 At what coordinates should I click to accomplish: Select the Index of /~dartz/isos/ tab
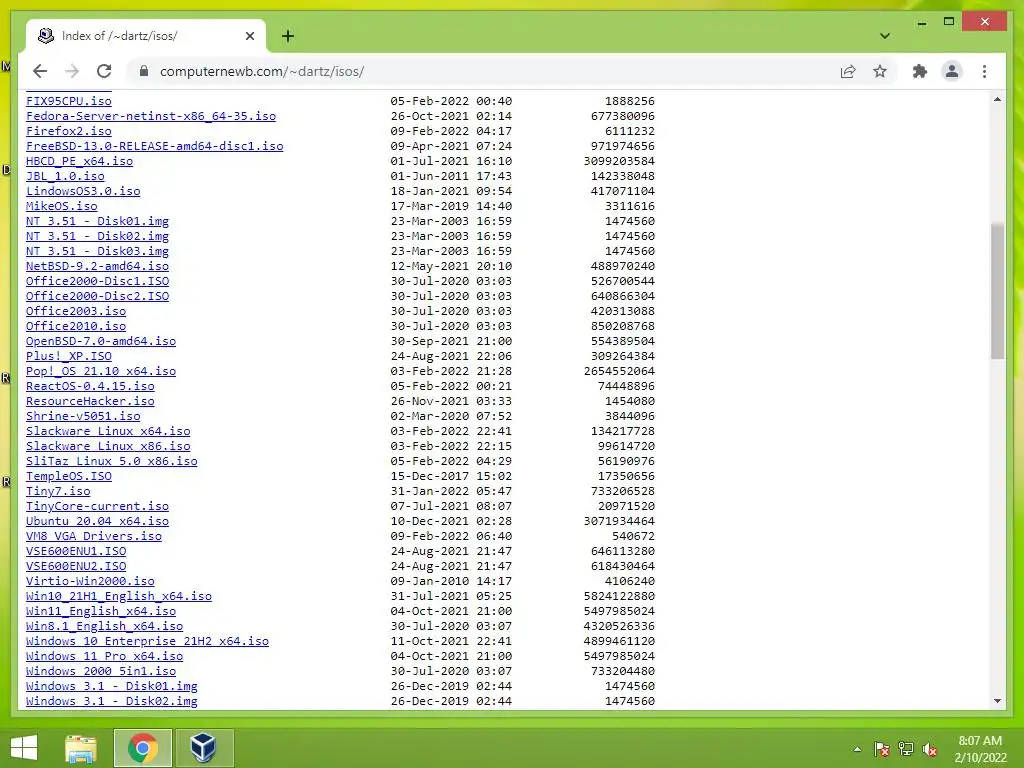coord(146,36)
